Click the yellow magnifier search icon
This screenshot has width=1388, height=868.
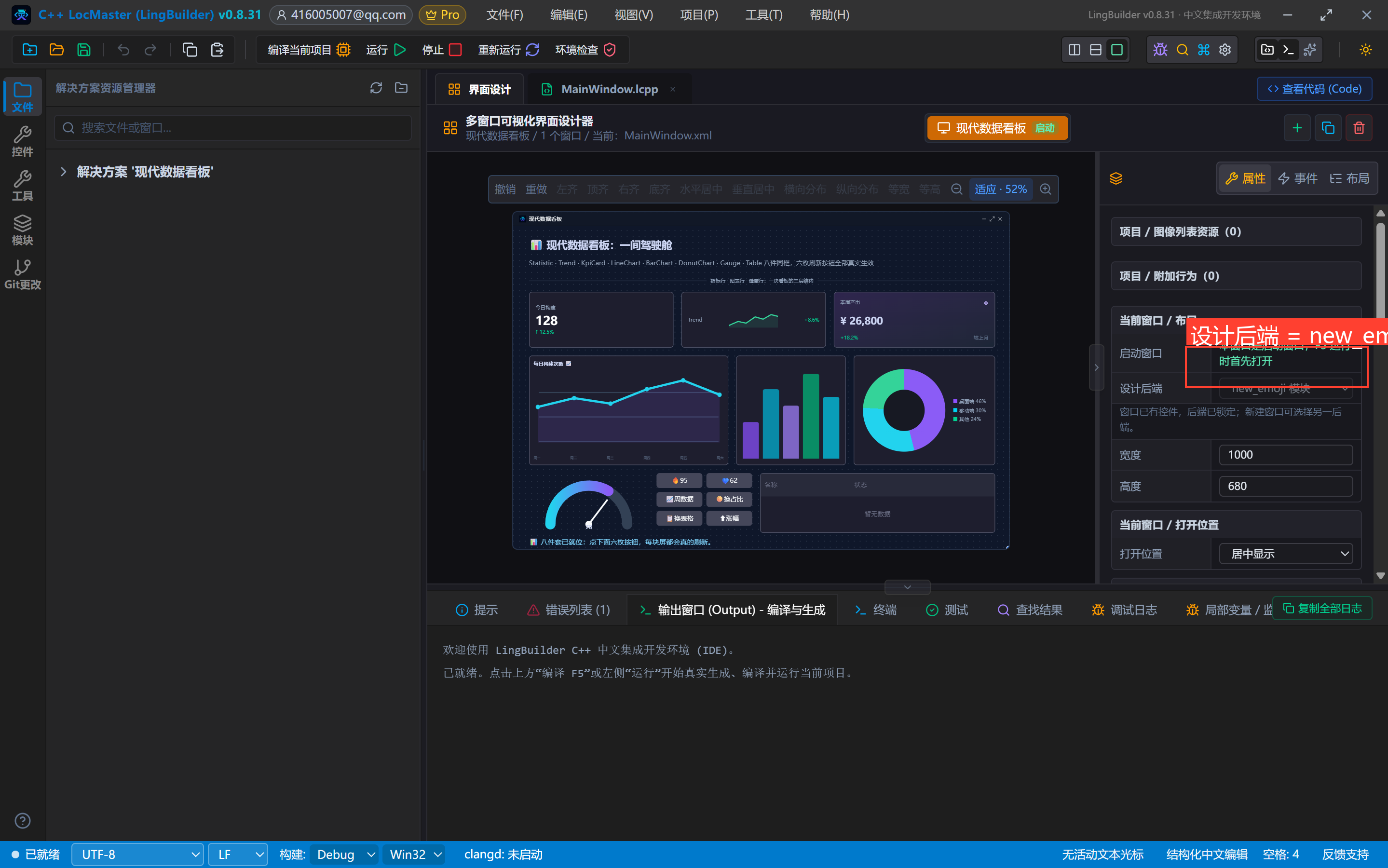(x=1182, y=50)
